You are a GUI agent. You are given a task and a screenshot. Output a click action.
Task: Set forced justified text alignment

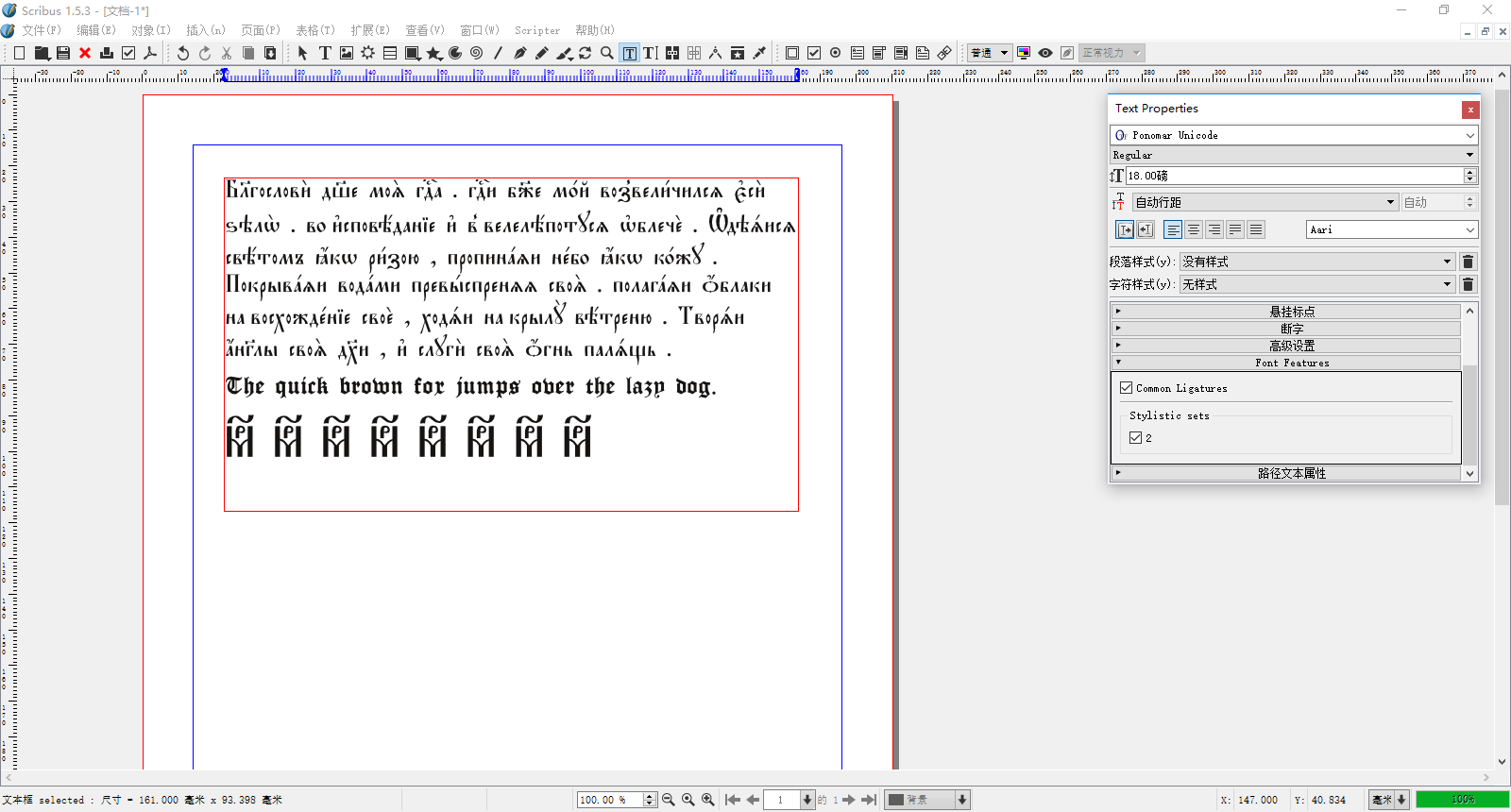tap(1256, 229)
